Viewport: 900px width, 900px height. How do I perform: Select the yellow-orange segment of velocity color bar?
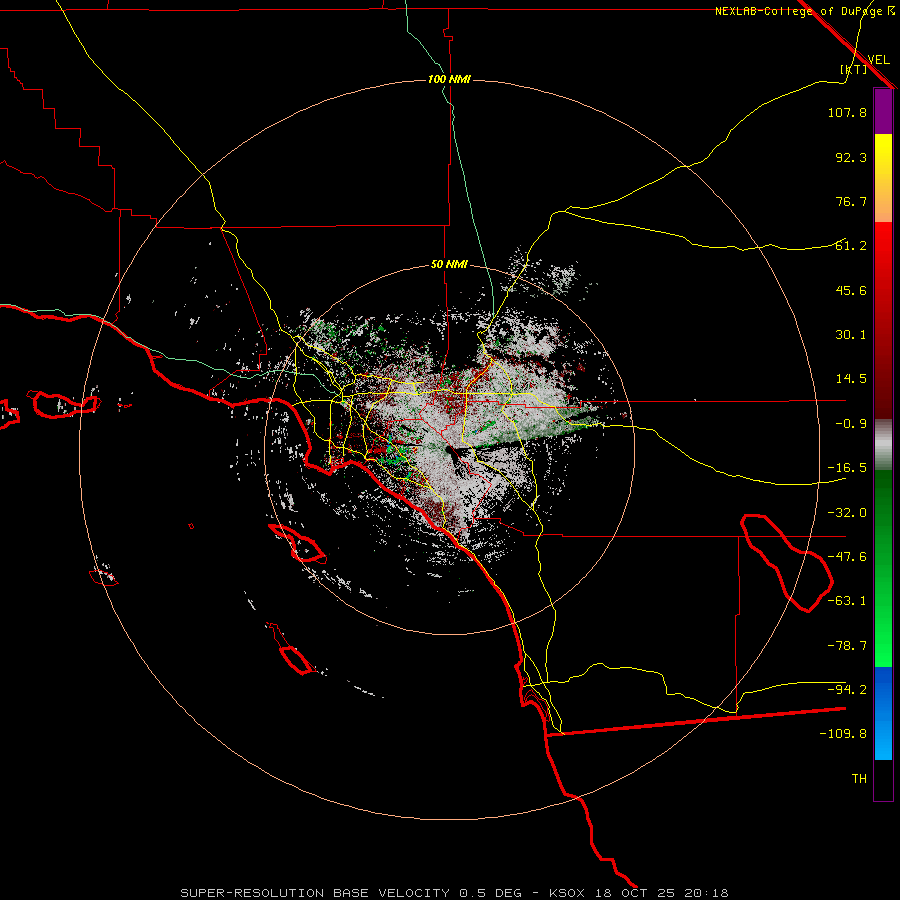(x=883, y=178)
